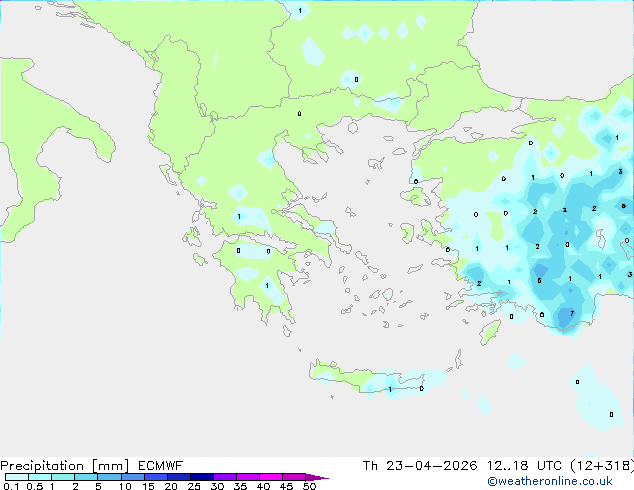Click the legend label '0.1'

(11, 486)
